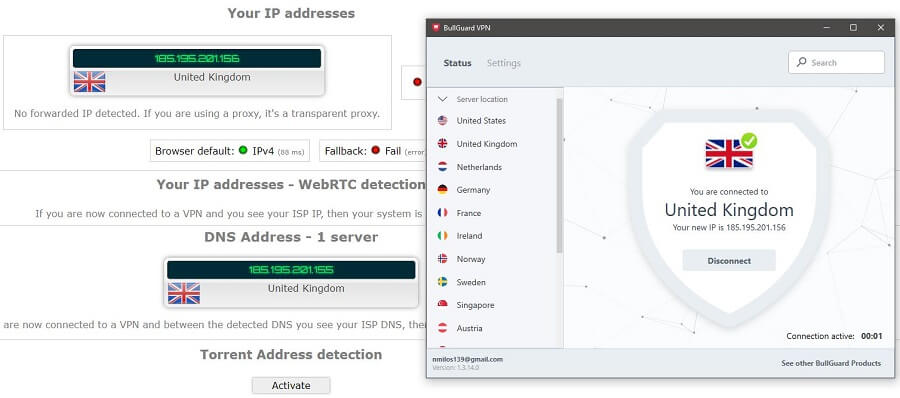900x398 pixels.
Task: Click the 'DNS Address - 1 server' heading
Action: 291,237
